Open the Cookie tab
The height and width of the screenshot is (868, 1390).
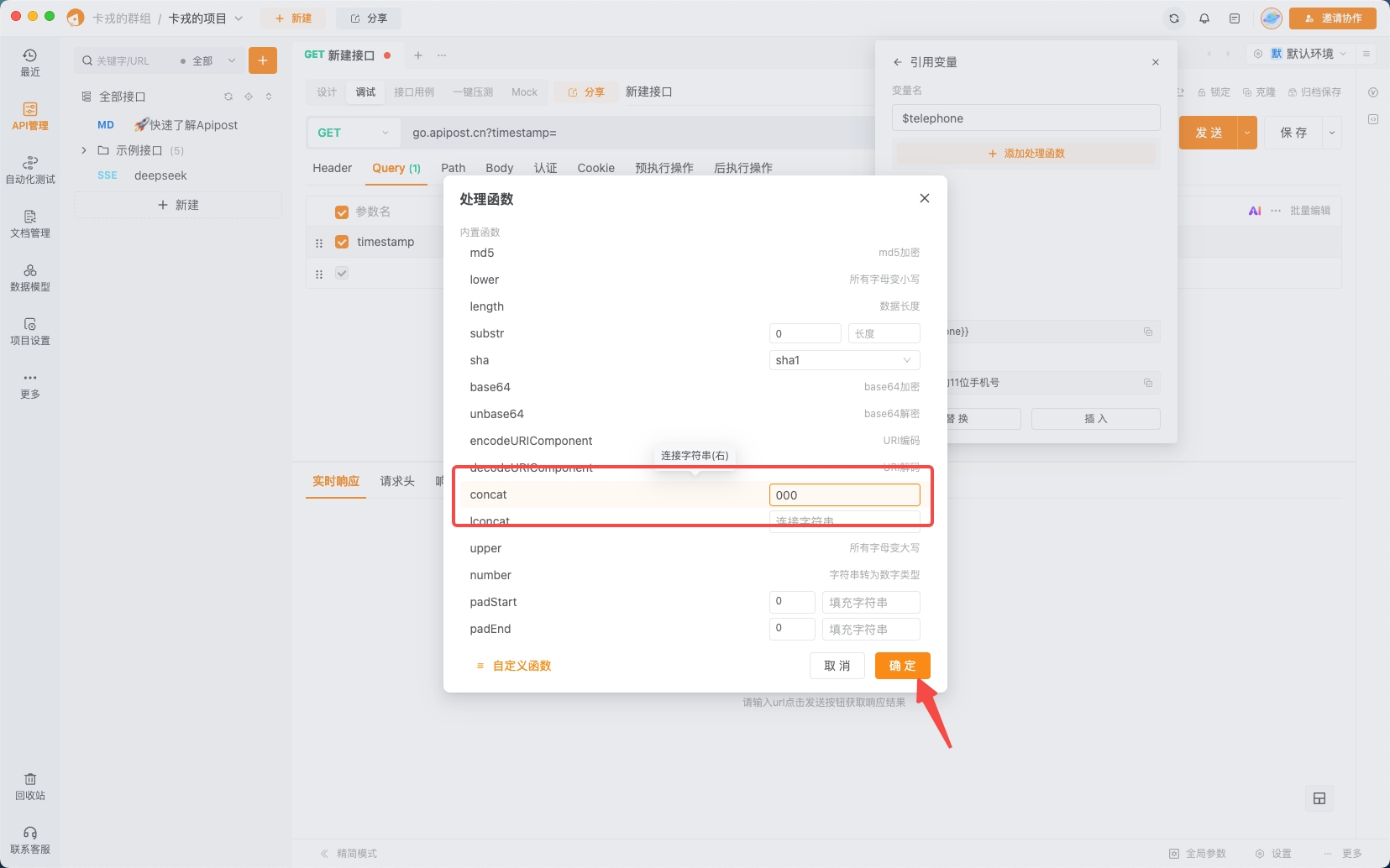[x=596, y=168]
